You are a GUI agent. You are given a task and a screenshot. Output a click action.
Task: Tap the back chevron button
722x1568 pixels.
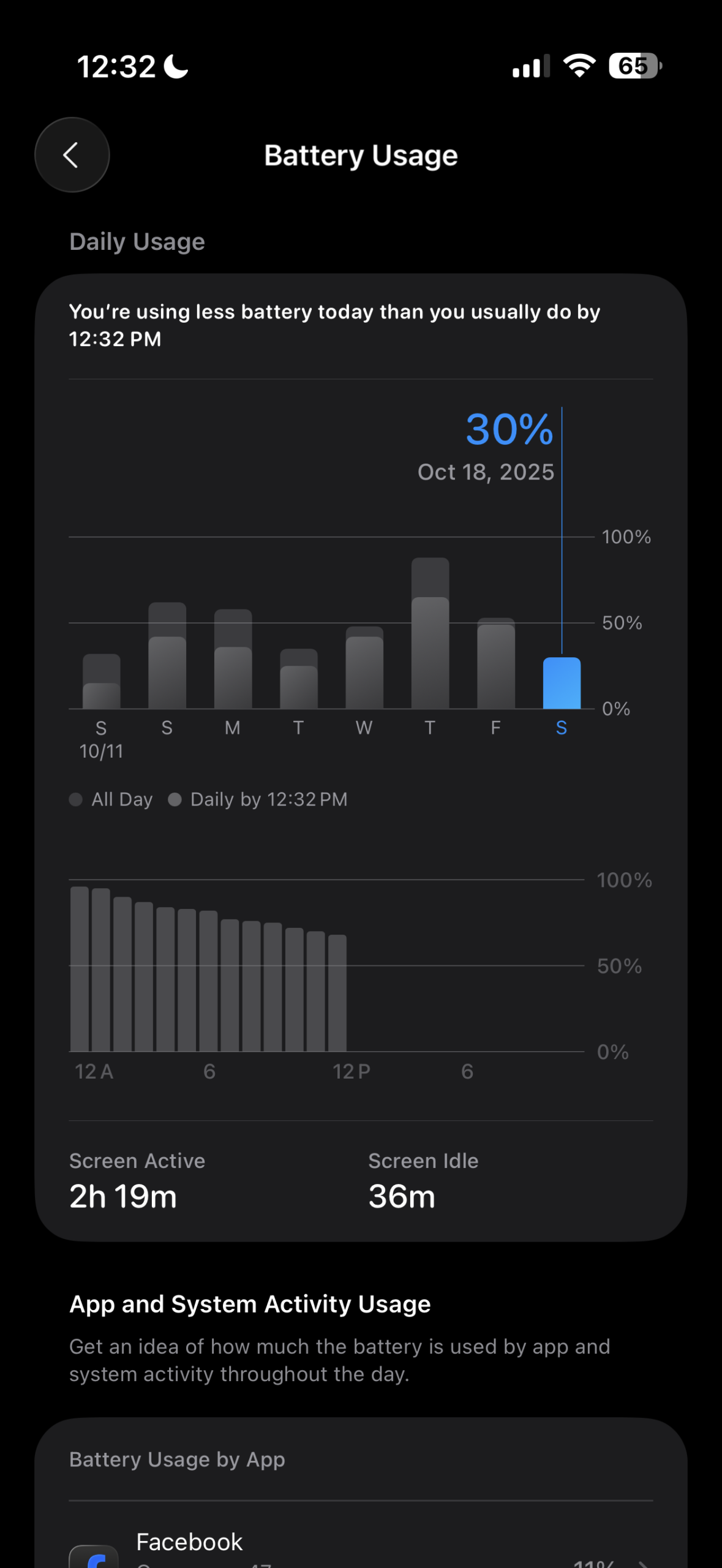(72, 155)
